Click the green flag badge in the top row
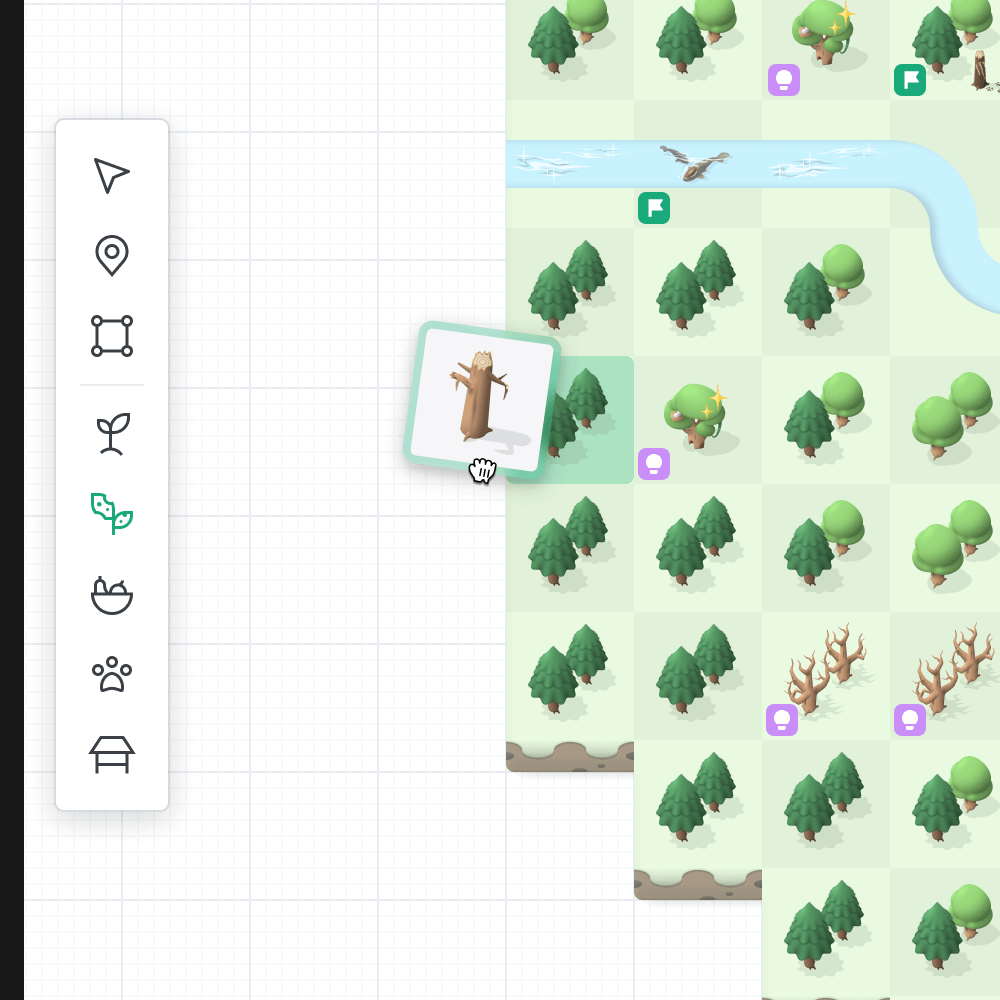 [910, 80]
